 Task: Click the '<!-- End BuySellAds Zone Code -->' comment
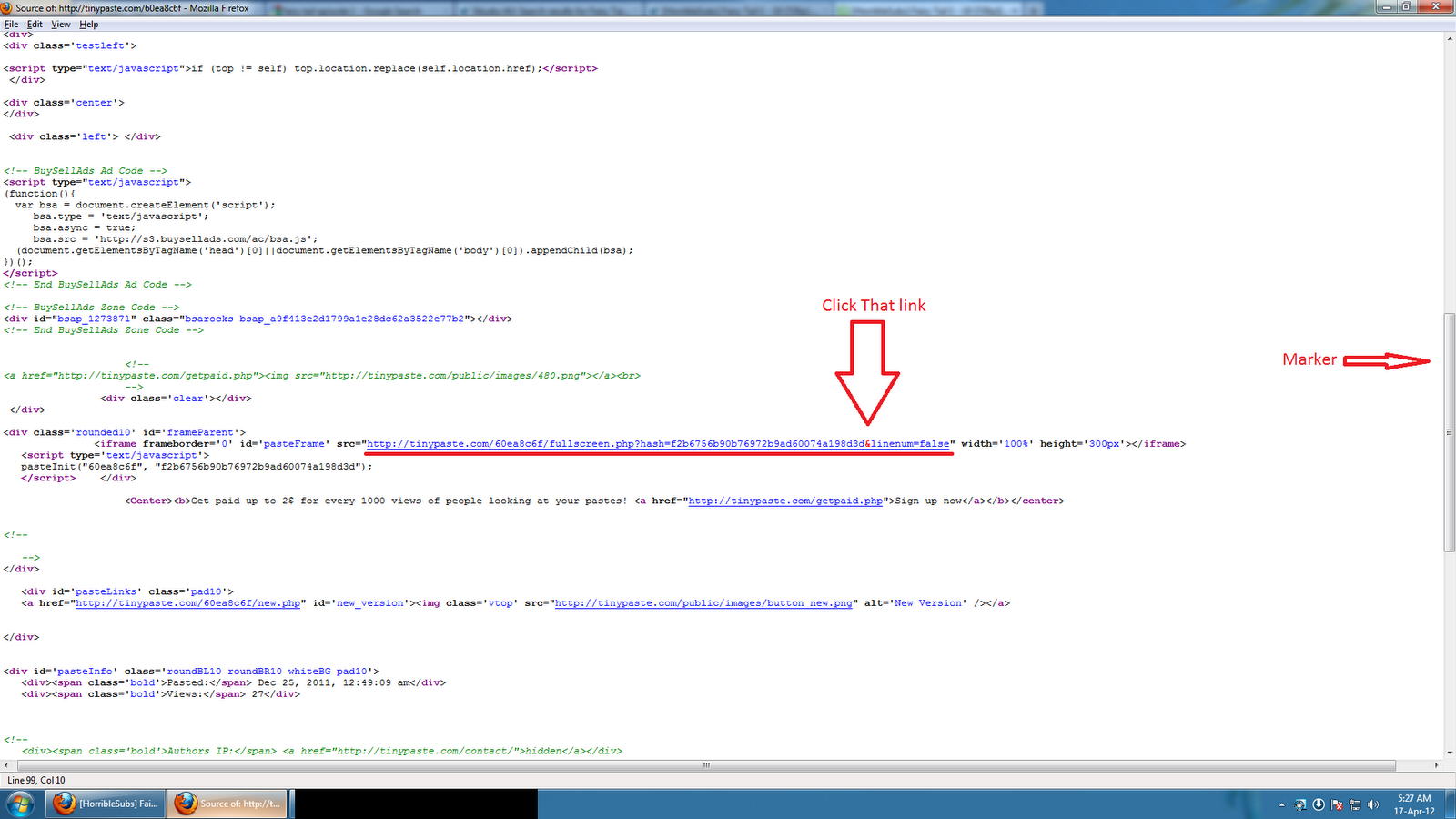pos(104,330)
